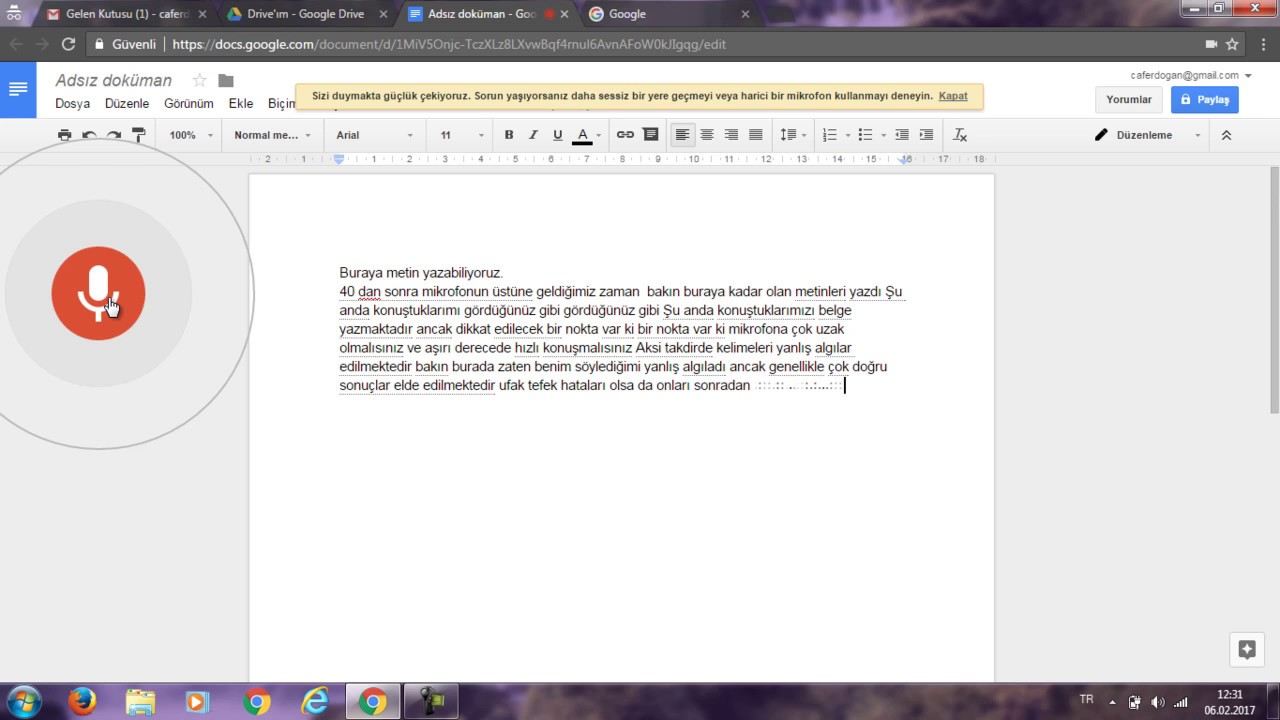
Task: Click the paint format roller icon
Action: [139, 135]
